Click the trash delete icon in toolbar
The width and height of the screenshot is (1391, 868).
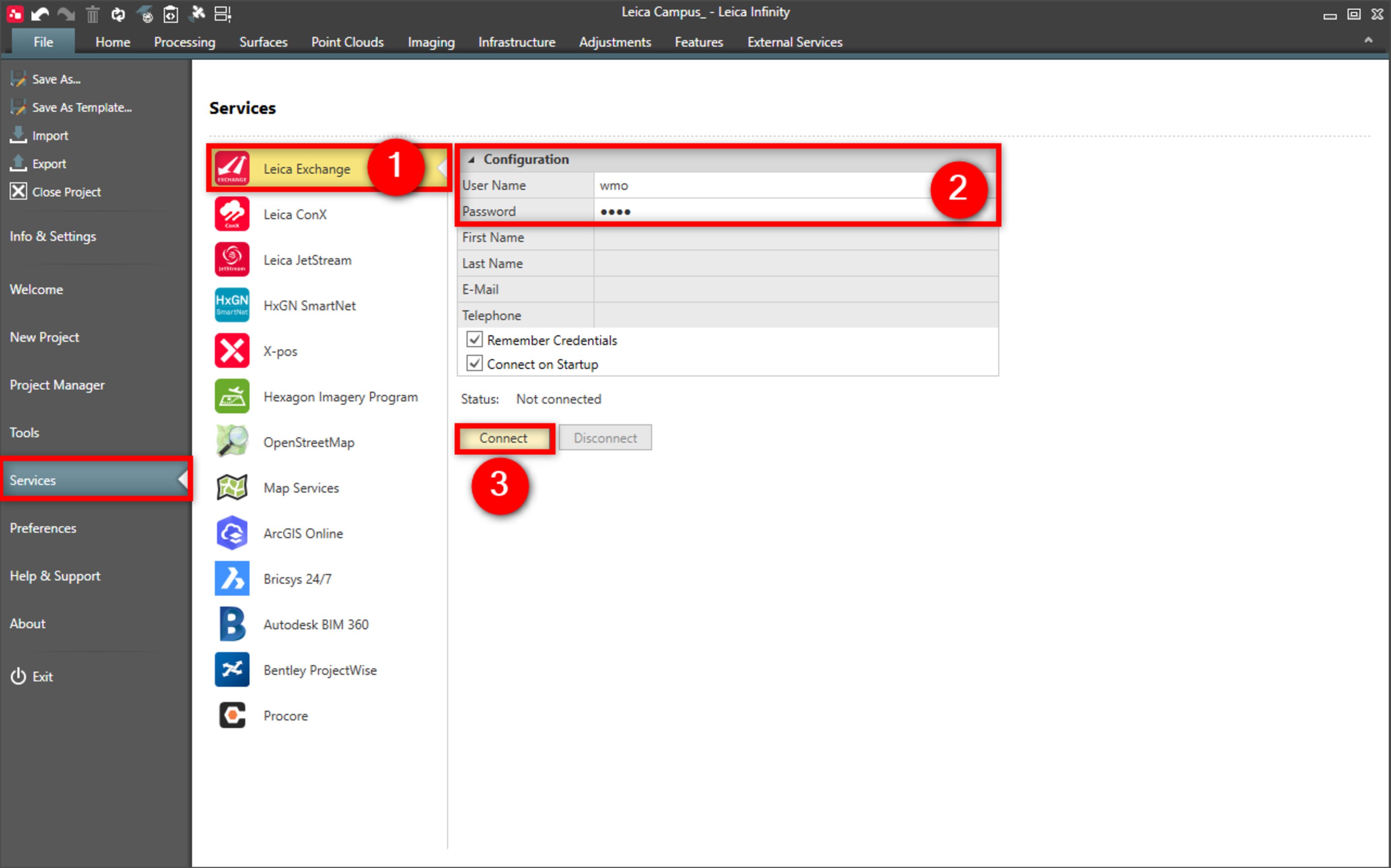point(92,14)
